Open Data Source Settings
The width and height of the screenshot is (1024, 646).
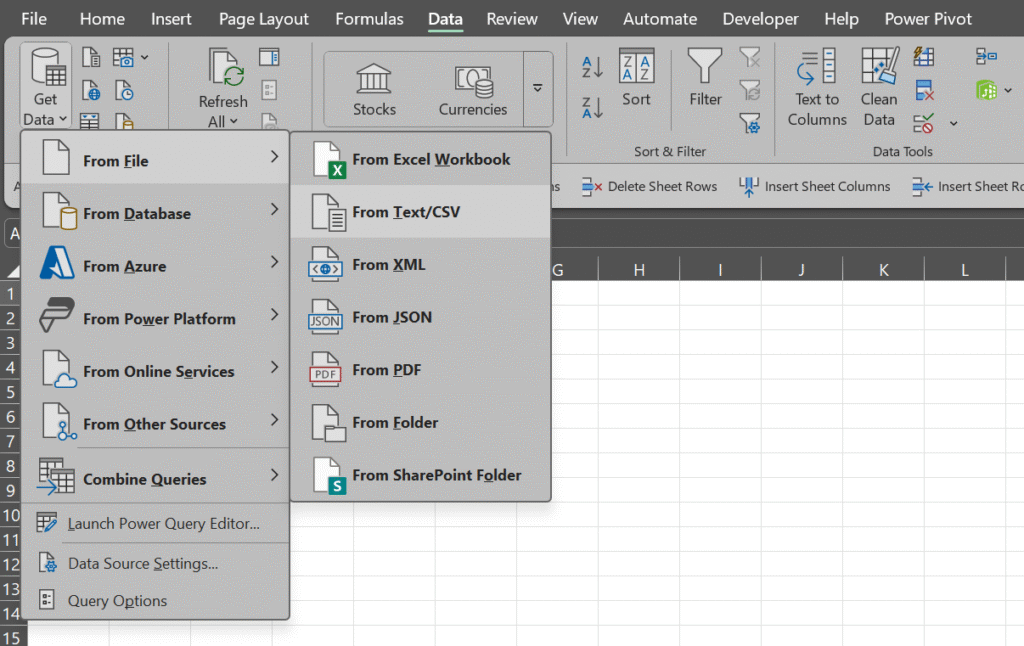tap(142, 563)
